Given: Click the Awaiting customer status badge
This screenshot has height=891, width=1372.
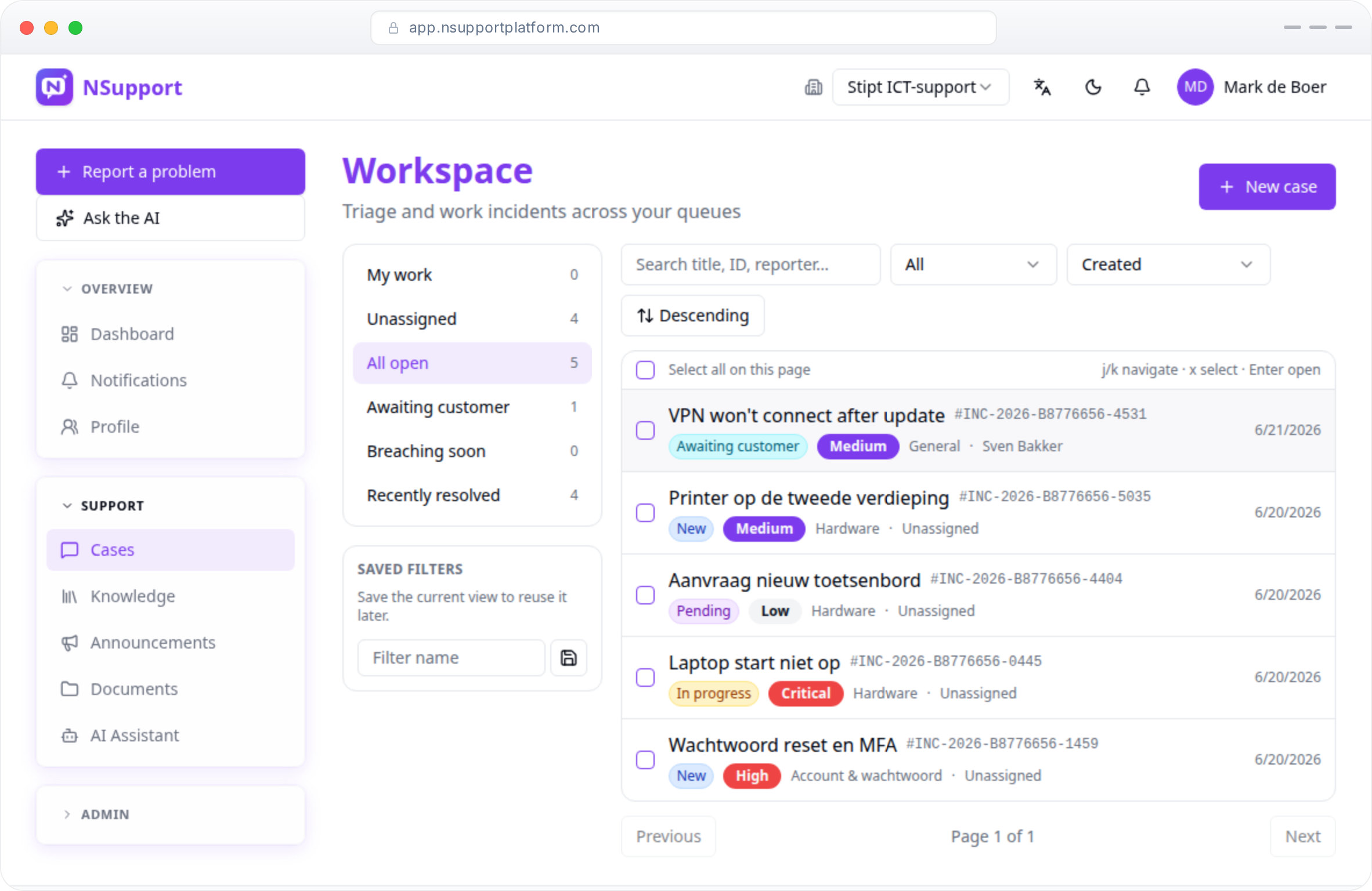Looking at the screenshot, I should [738, 446].
